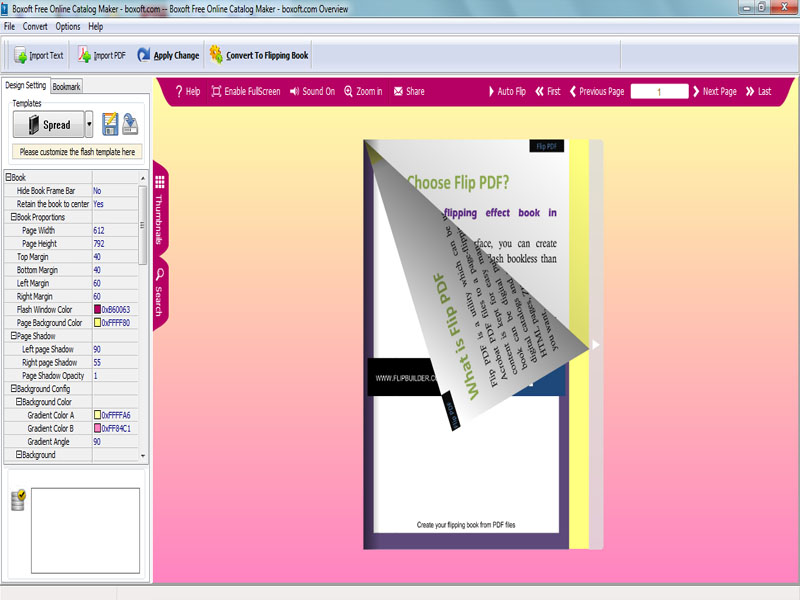800x600 pixels.
Task: Choose the Spread template button
Action: pyautogui.click(x=48, y=124)
